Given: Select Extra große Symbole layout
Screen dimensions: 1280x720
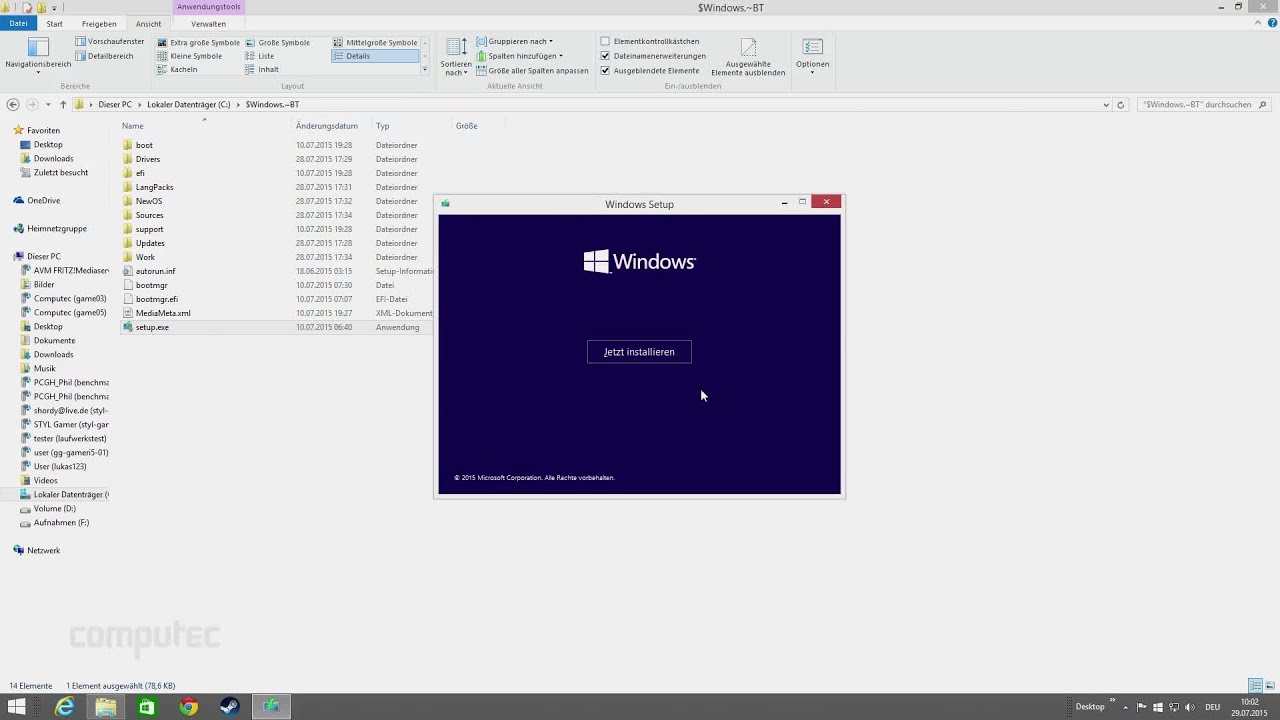Looking at the screenshot, I should pyautogui.click(x=198, y=43).
